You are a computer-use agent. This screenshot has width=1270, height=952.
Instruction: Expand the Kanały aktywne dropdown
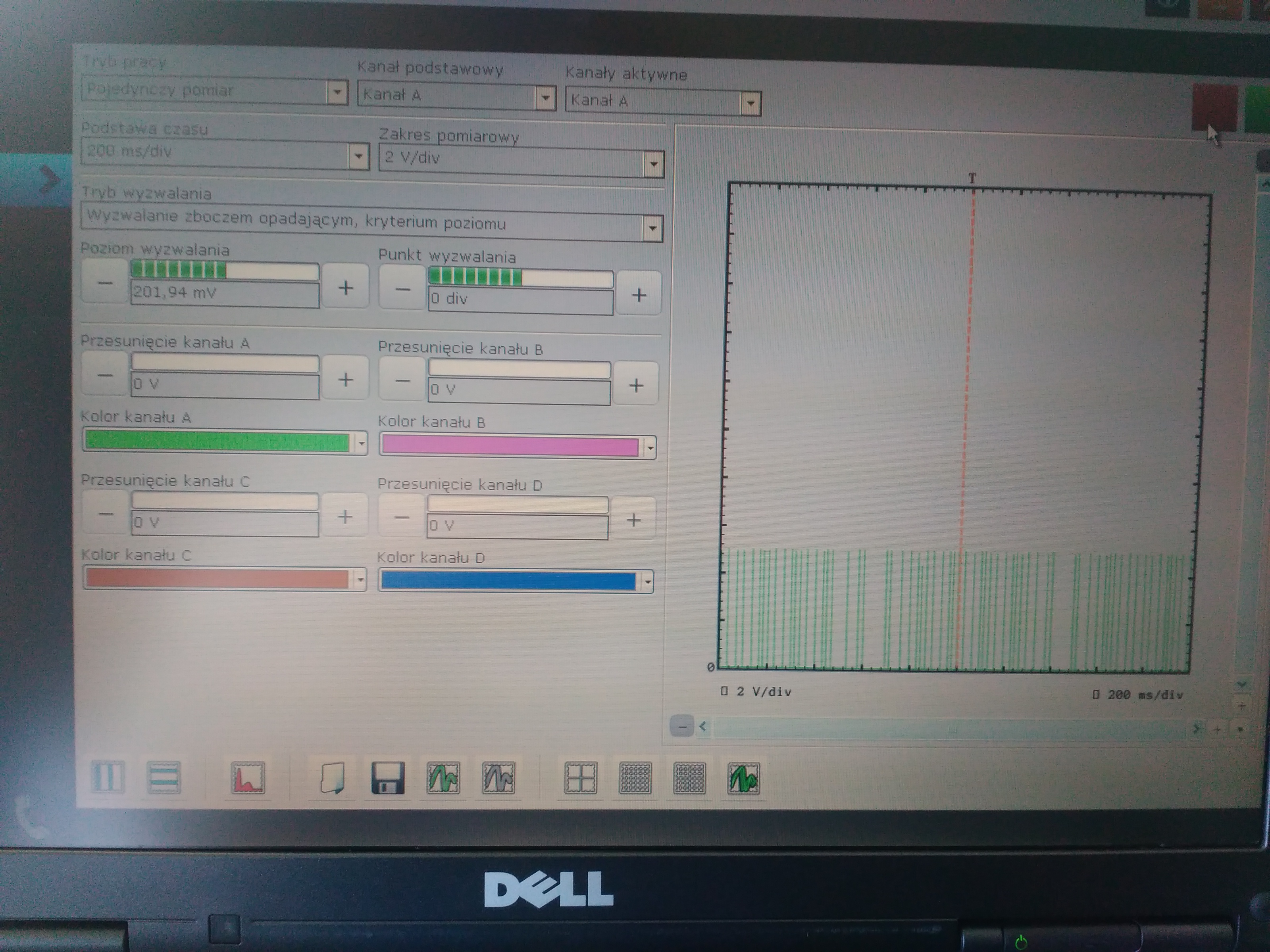click(x=750, y=104)
